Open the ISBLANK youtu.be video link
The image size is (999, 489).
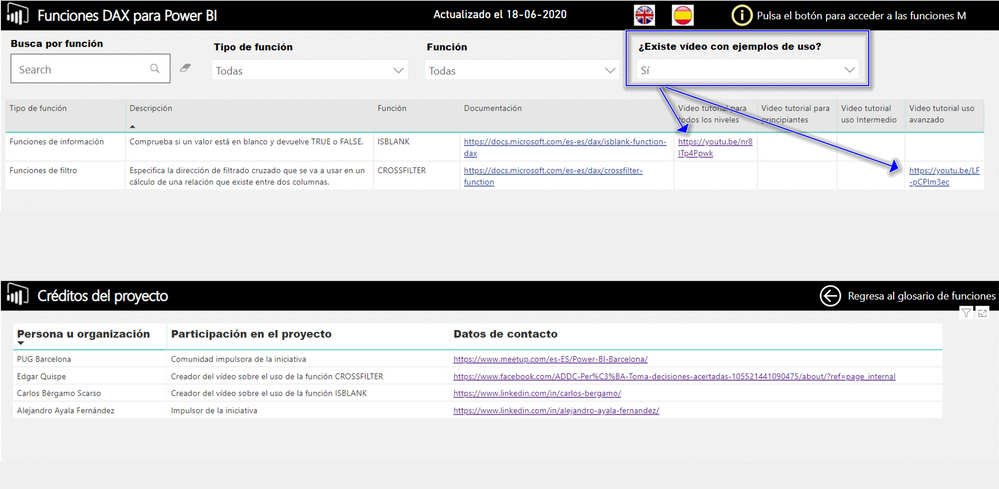pyautogui.click(x=715, y=148)
